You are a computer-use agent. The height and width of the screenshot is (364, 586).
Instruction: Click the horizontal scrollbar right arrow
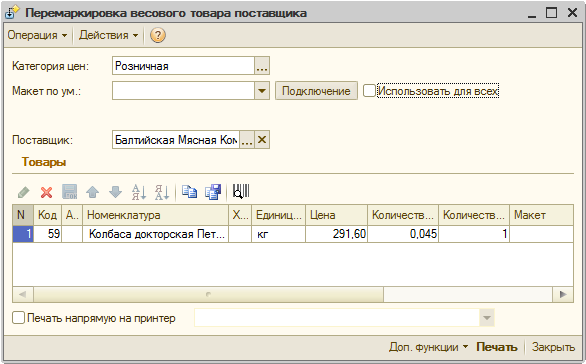tap(563, 294)
